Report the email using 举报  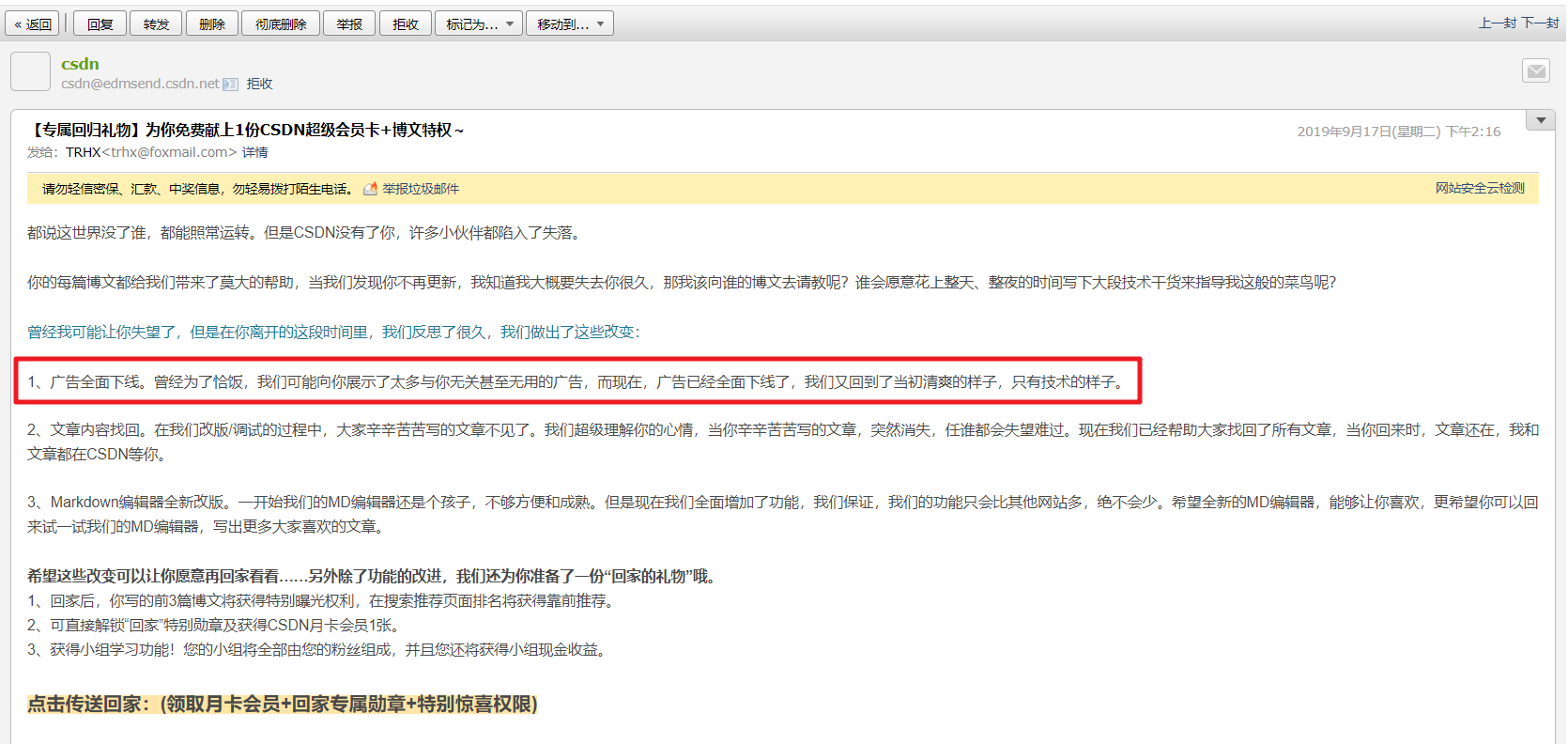click(x=349, y=23)
